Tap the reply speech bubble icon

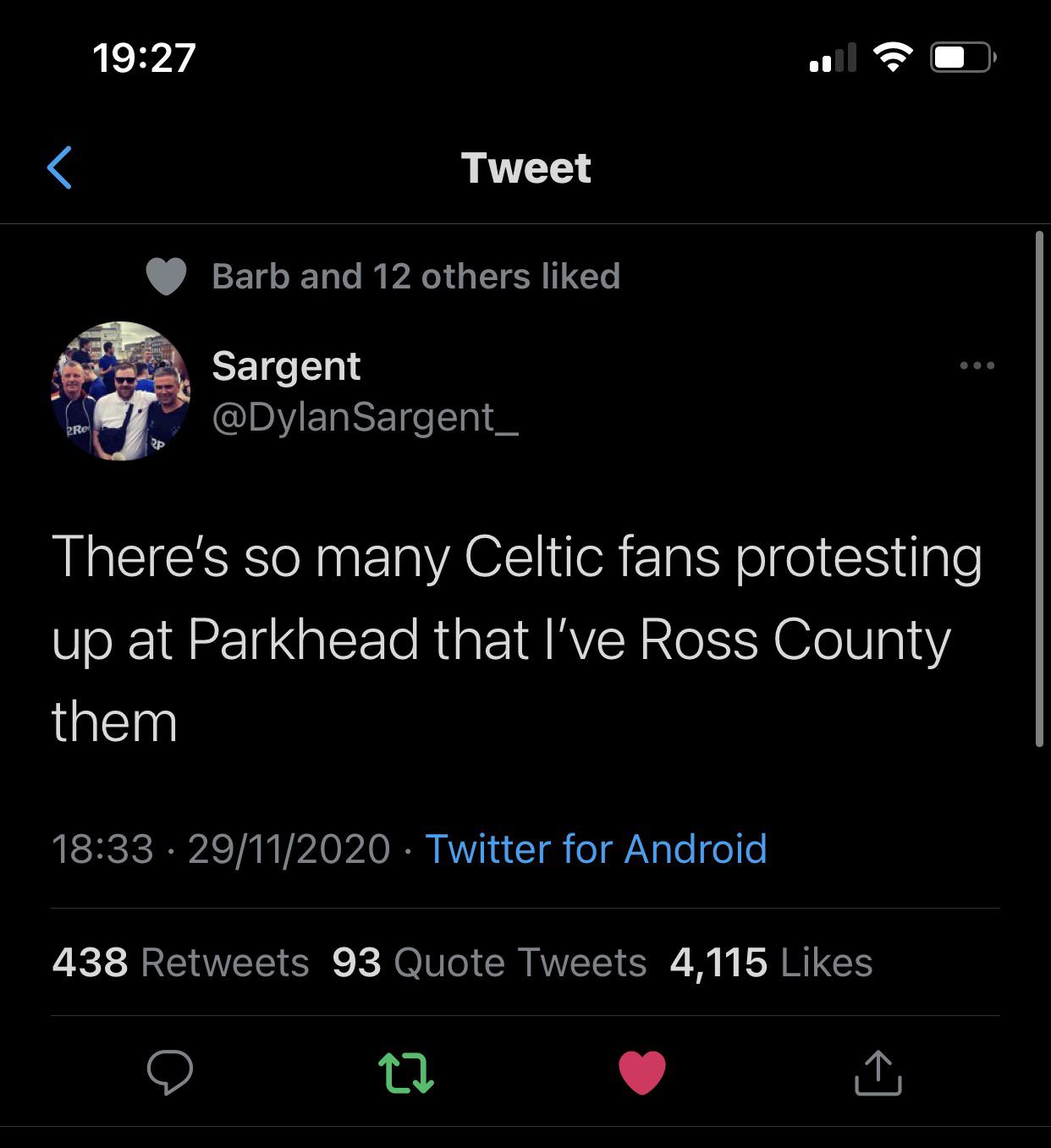point(169,1072)
